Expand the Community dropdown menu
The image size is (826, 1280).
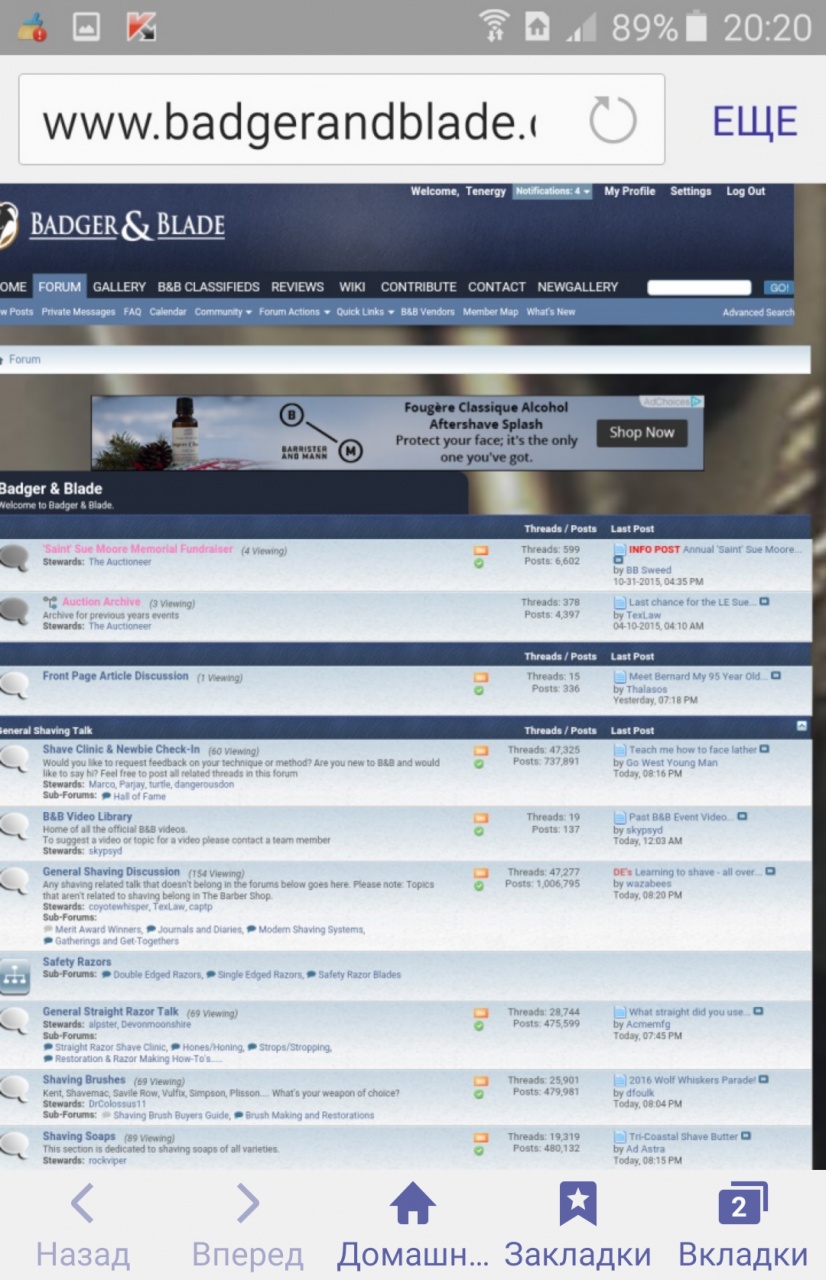coord(223,312)
